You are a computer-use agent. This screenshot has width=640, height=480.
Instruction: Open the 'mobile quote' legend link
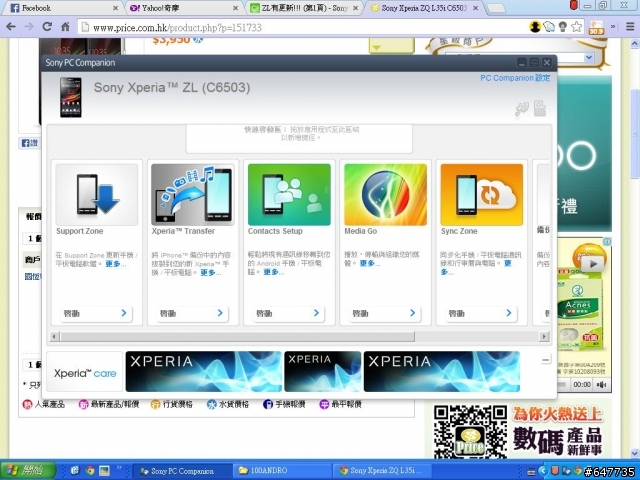point(284,404)
